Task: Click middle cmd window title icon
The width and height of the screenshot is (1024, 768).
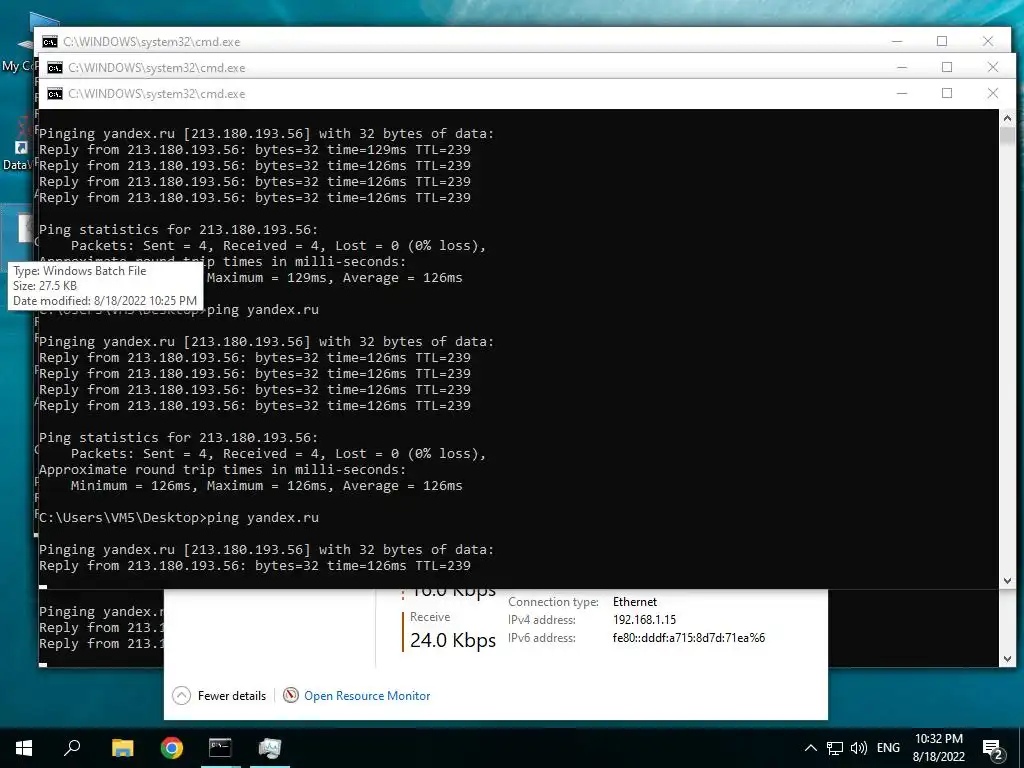Action: click(x=55, y=67)
